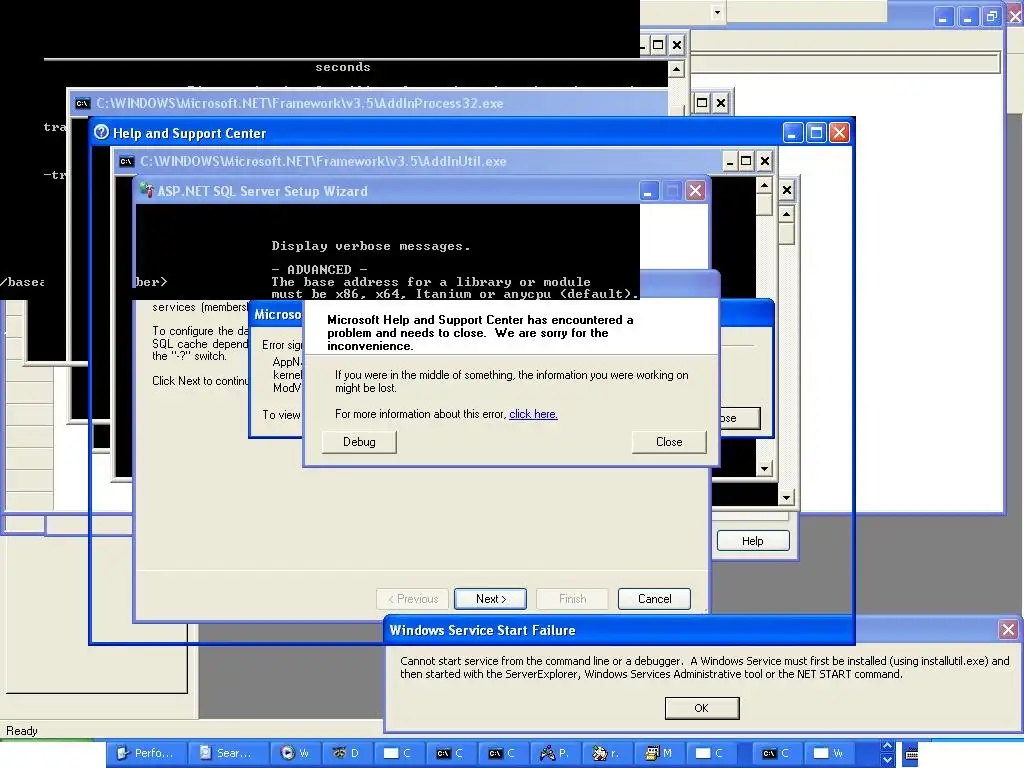Click the Help and Support Center title icon
The width and height of the screenshot is (1024, 768).
click(x=101, y=133)
